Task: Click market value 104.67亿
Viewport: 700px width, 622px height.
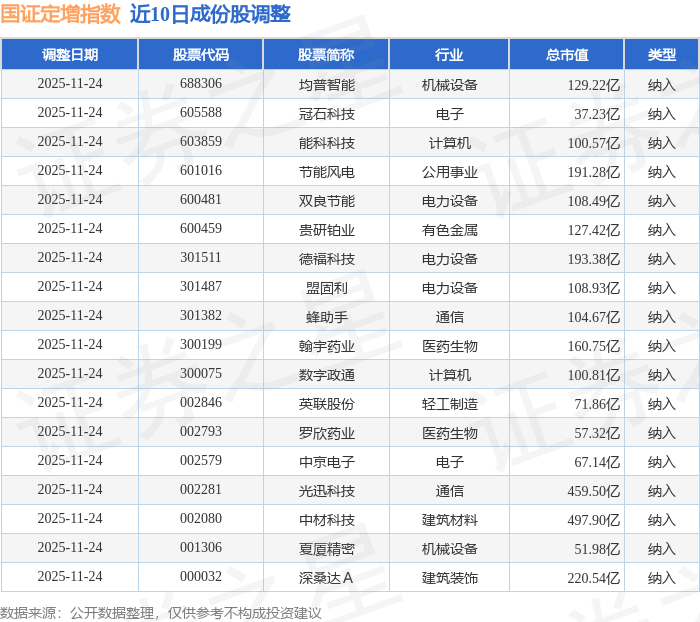Action: tap(593, 317)
